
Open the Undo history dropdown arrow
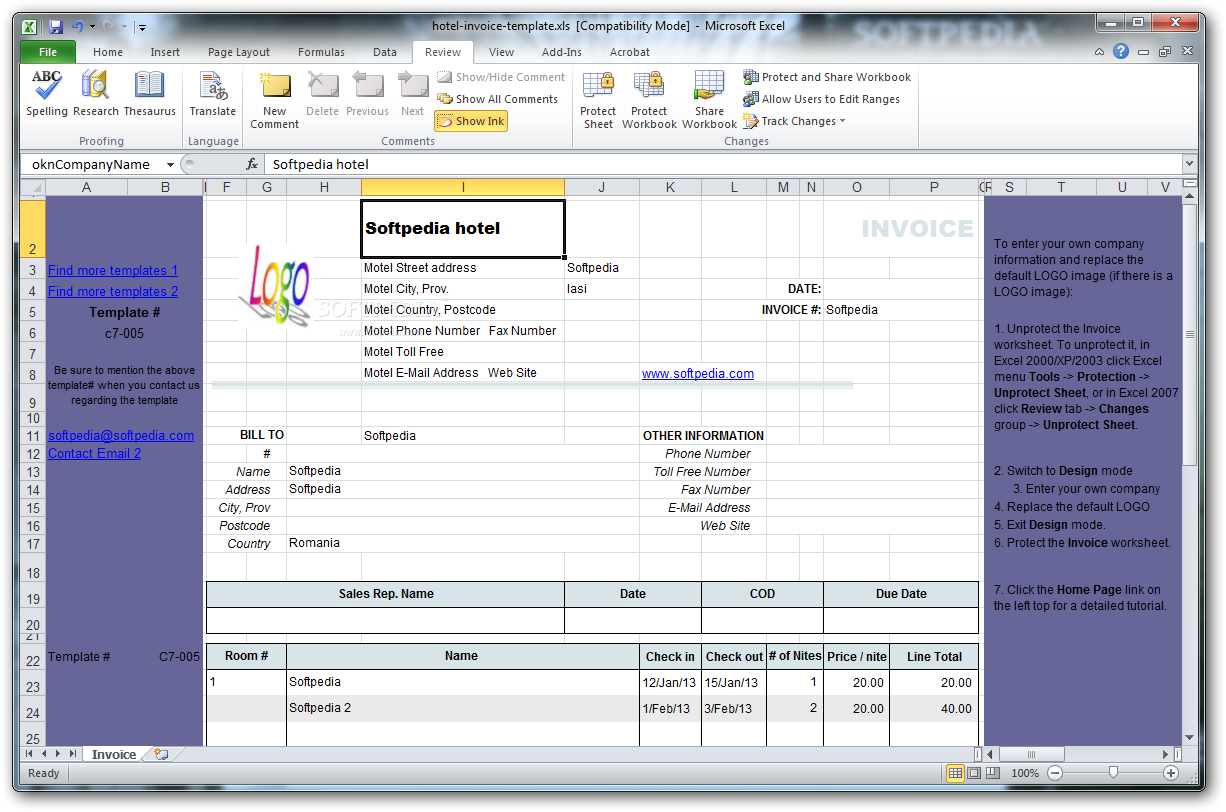(x=92, y=27)
